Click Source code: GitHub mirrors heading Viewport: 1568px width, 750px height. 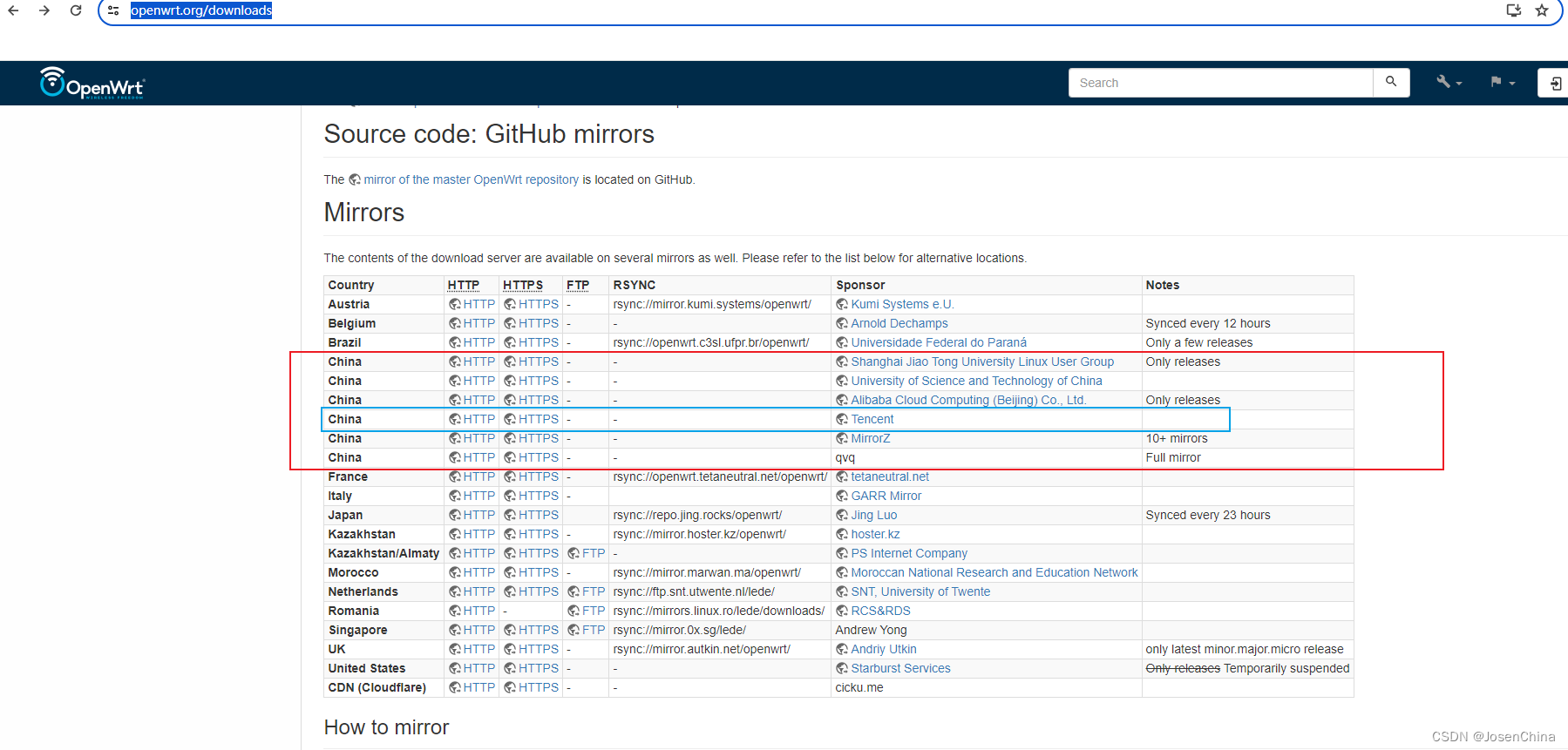click(x=489, y=134)
